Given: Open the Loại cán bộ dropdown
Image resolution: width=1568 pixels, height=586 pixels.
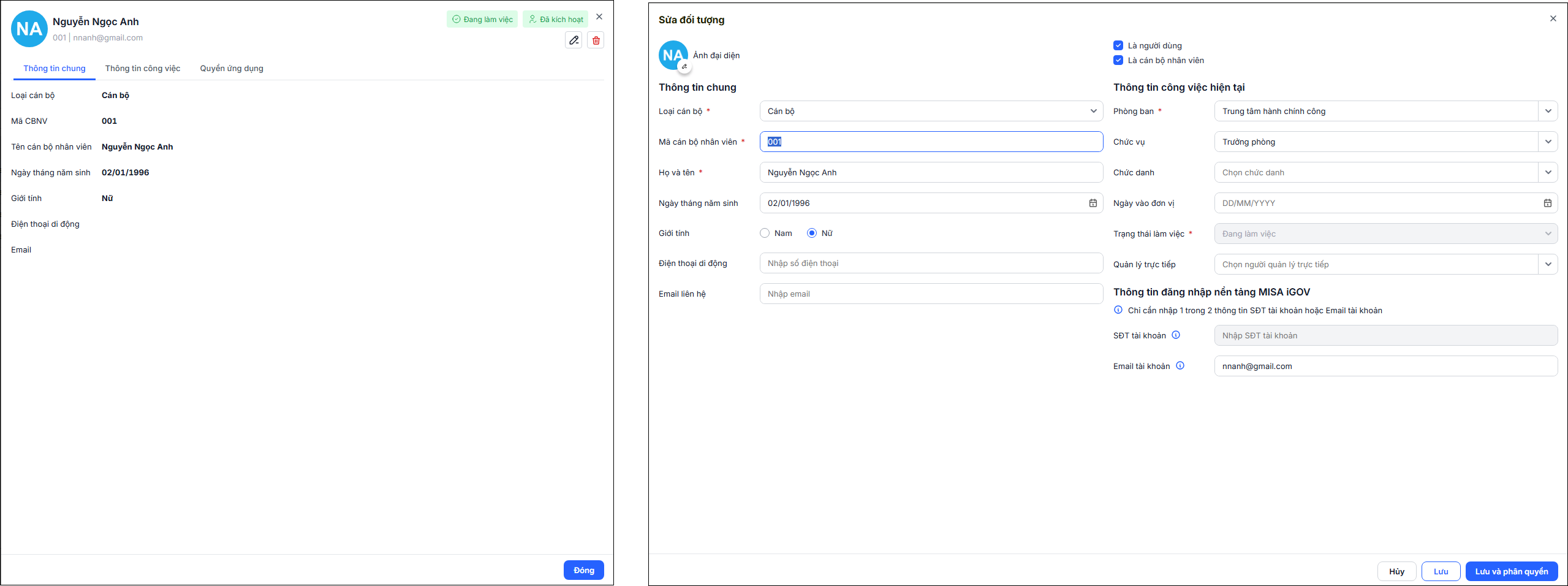Looking at the screenshot, I should [931, 112].
